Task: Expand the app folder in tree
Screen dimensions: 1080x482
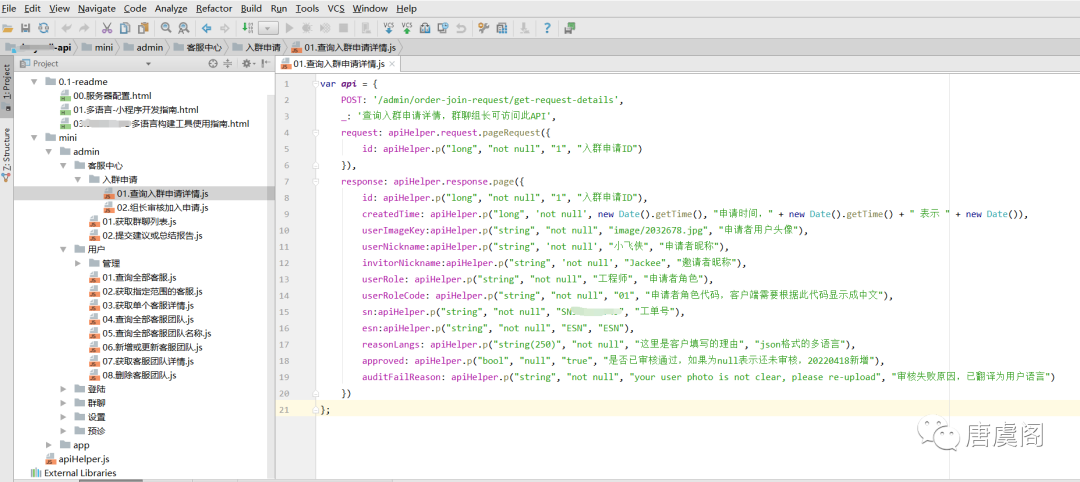Action: 49,445
